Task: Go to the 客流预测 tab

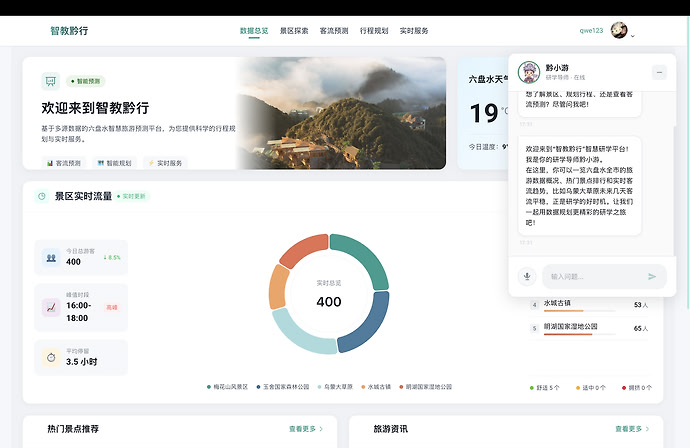Action: pos(334,31)
